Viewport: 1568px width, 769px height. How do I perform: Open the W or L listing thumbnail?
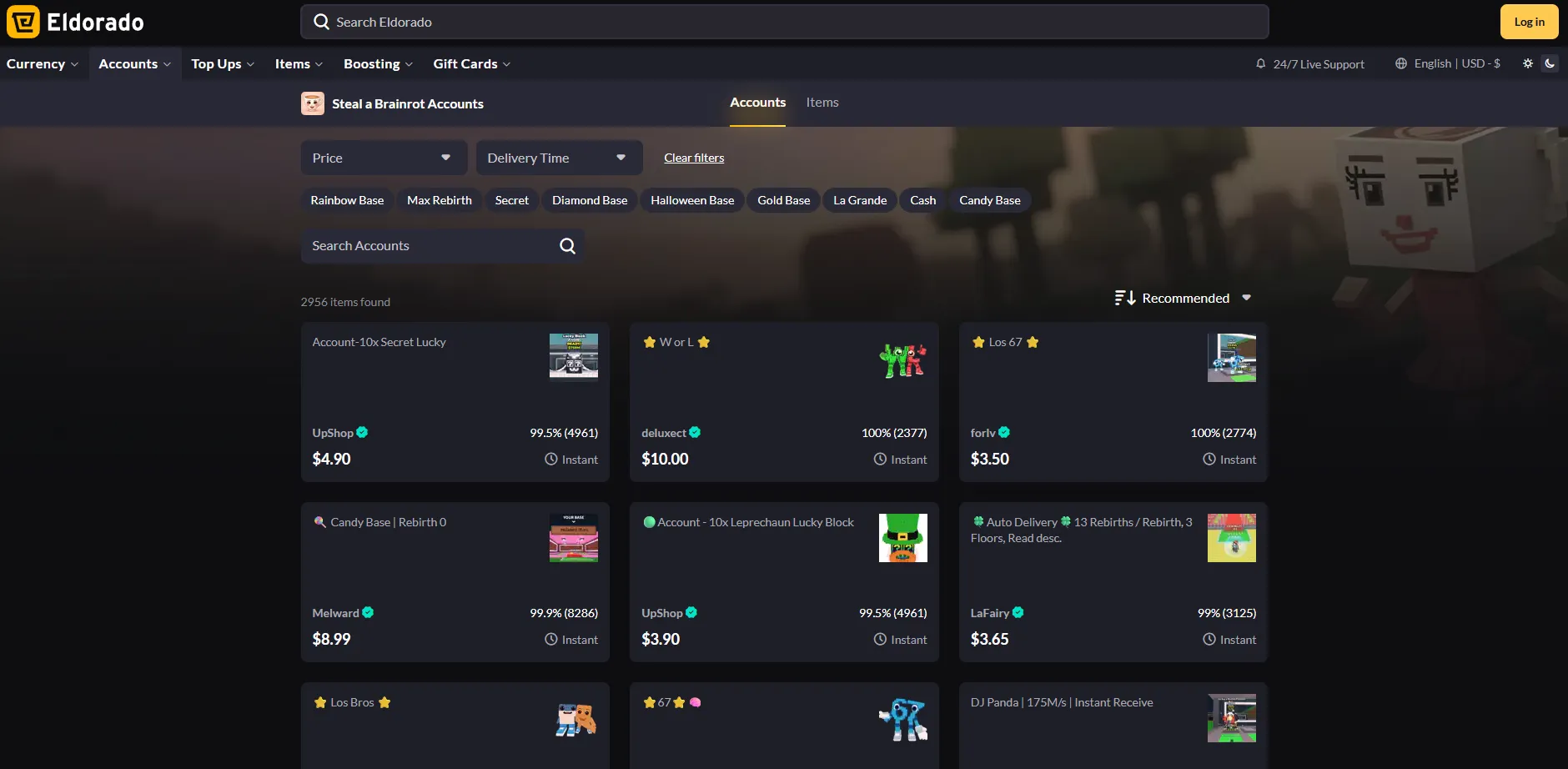(x=902, y=359)
